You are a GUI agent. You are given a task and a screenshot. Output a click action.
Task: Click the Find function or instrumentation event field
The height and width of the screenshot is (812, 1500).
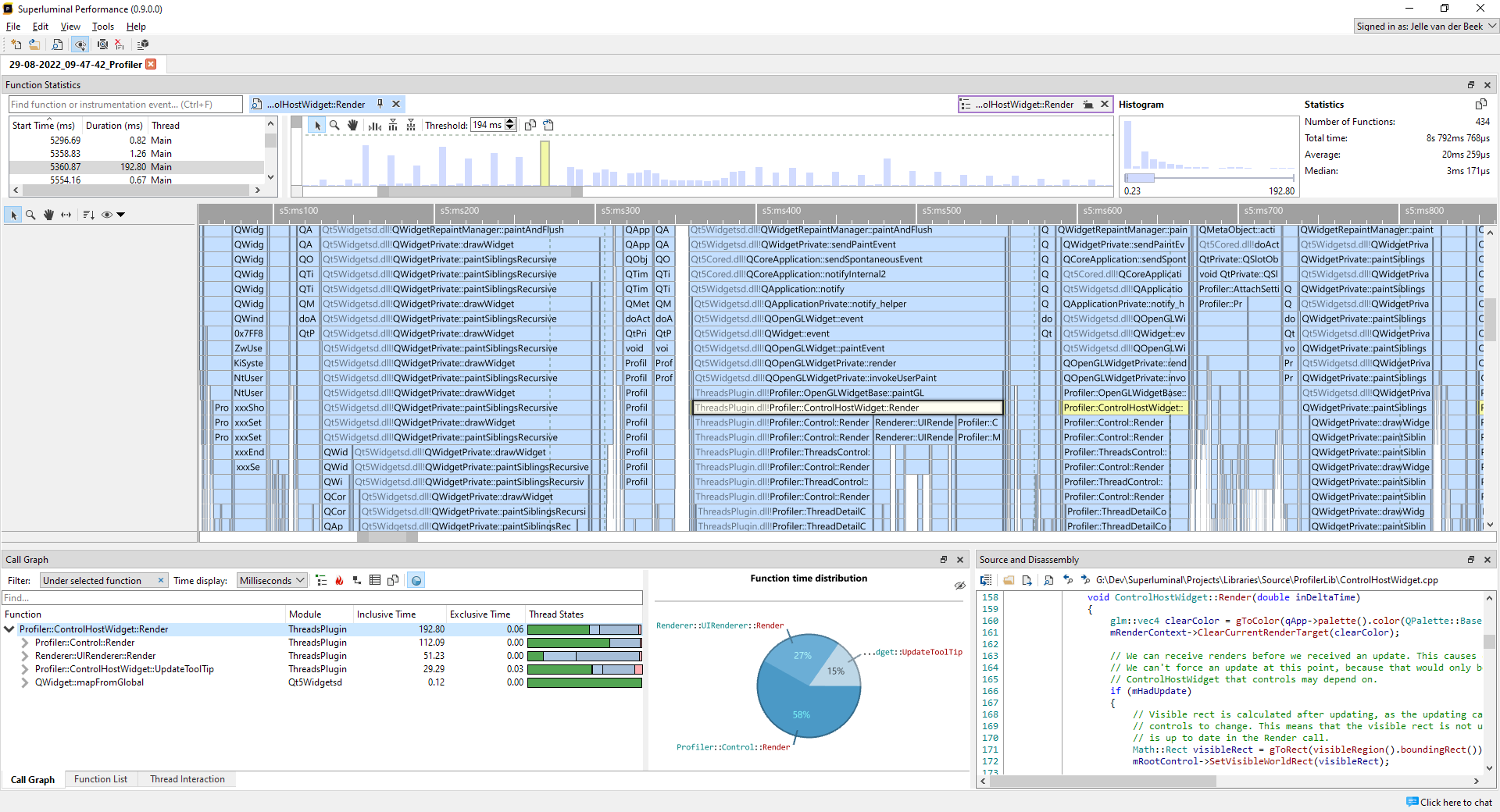(x=125, y=105)
